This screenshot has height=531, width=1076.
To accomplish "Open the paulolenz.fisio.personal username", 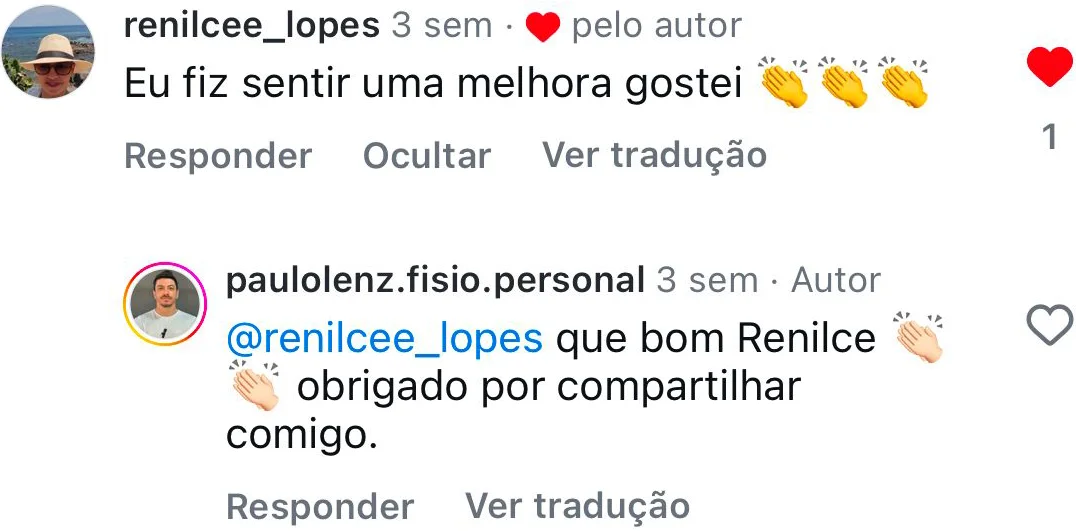I will pyautogui.click(x=435, y=281).
